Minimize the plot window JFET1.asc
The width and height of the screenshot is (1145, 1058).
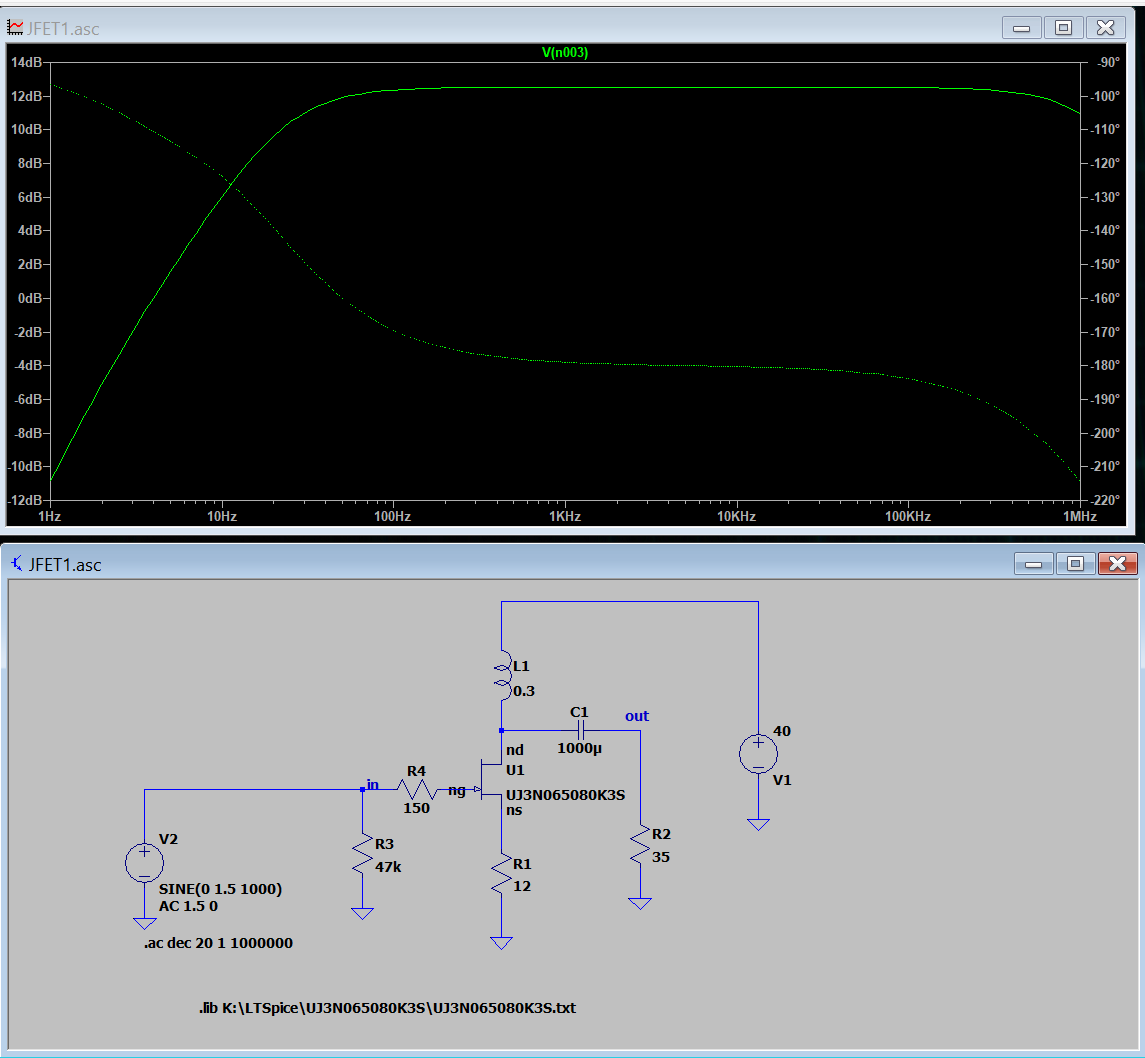click(1022, 28)
